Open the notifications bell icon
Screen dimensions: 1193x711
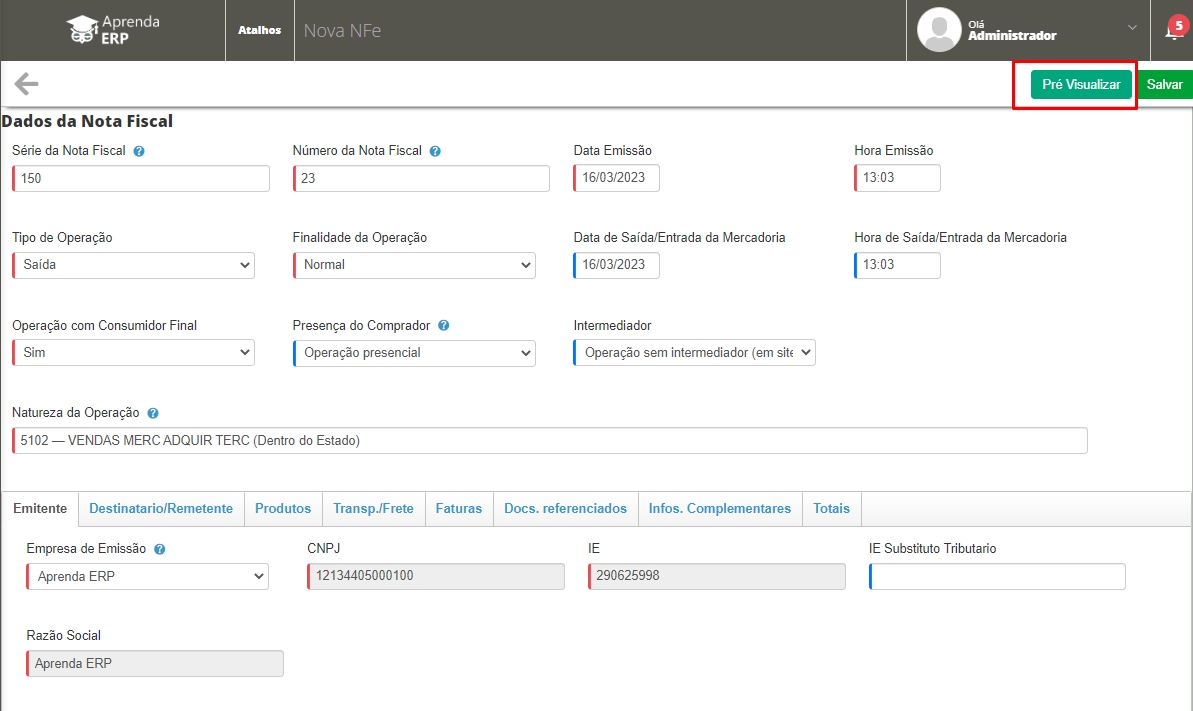pyautogui.click(x=1173, y=31)
